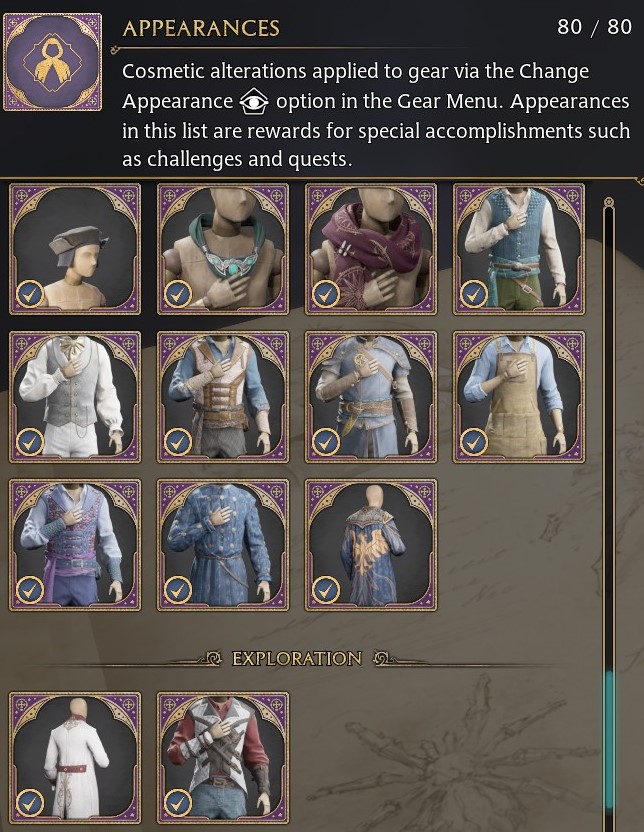
Task: Pick the white robe under Exploration
Action: (x=75, y=758)
